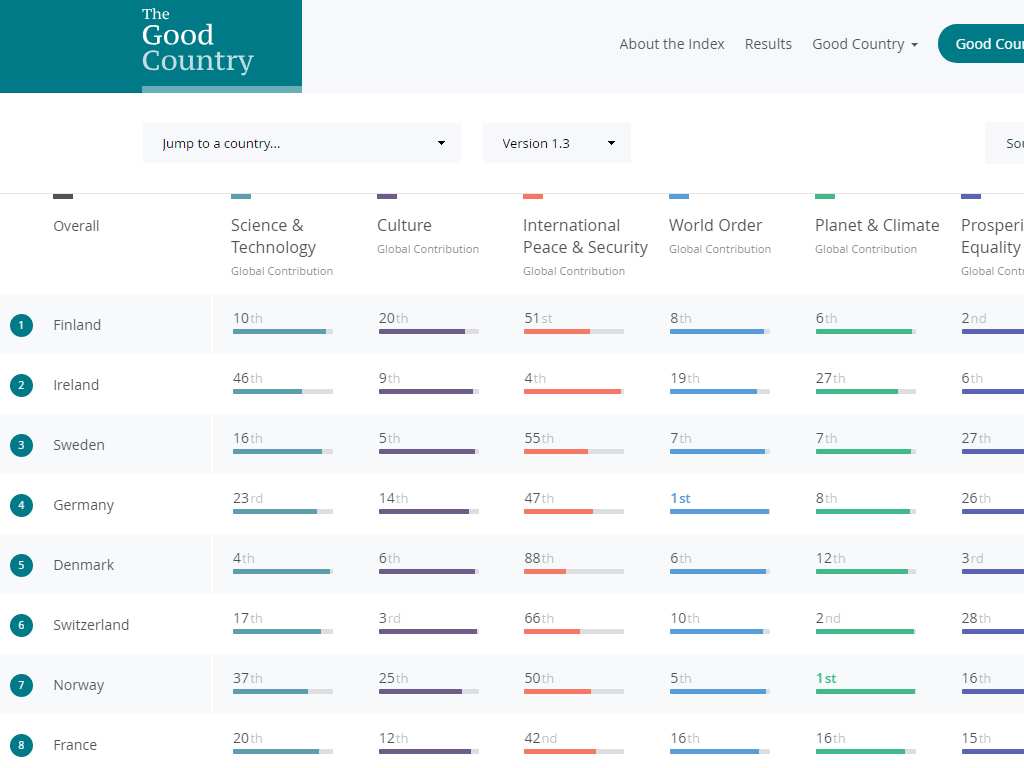Click Norway's 37th Science & Technology rank
1024x768 pixels.
pos(248,679)
